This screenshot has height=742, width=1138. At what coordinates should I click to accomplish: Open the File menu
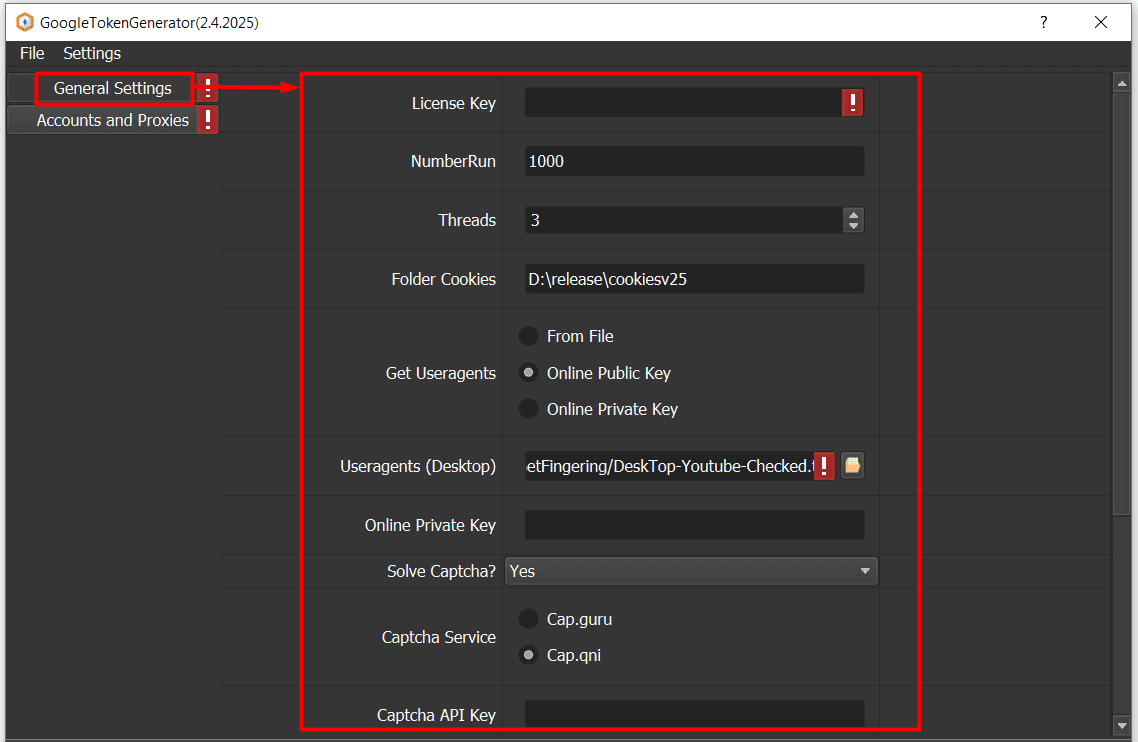pos(32,53)
